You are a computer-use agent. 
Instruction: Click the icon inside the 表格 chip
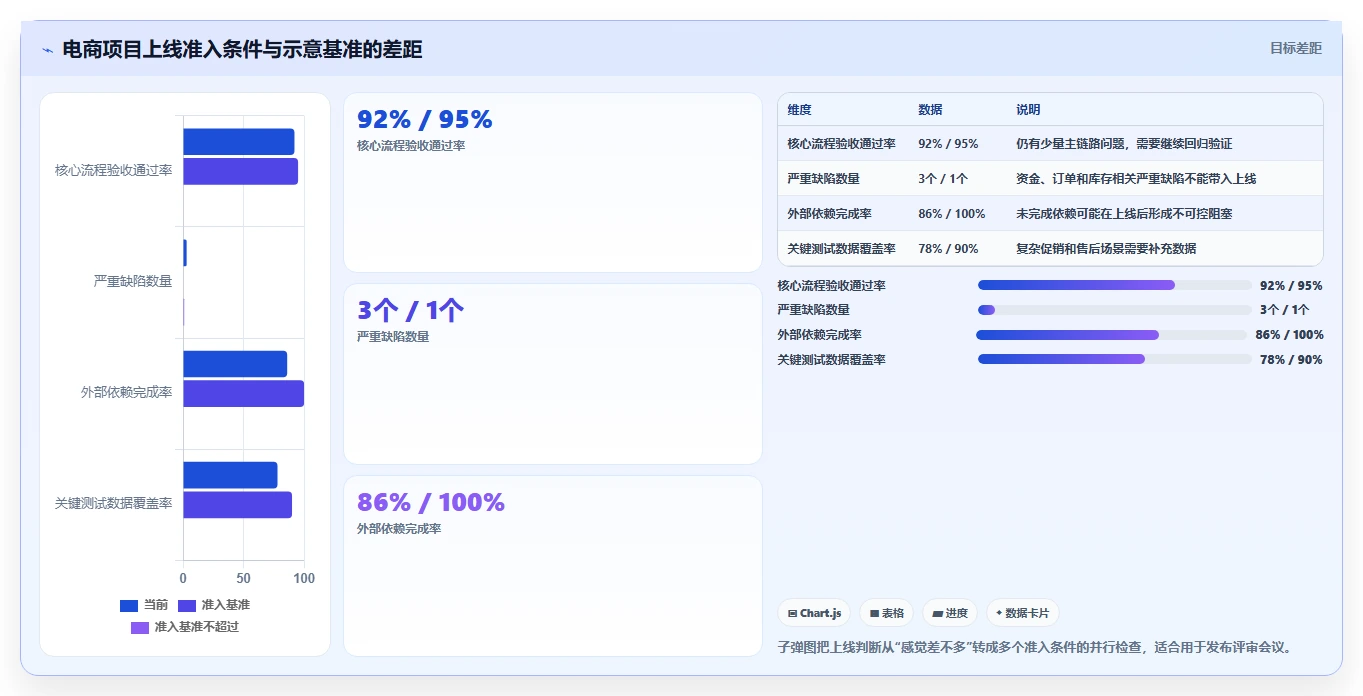click(874, 613)
